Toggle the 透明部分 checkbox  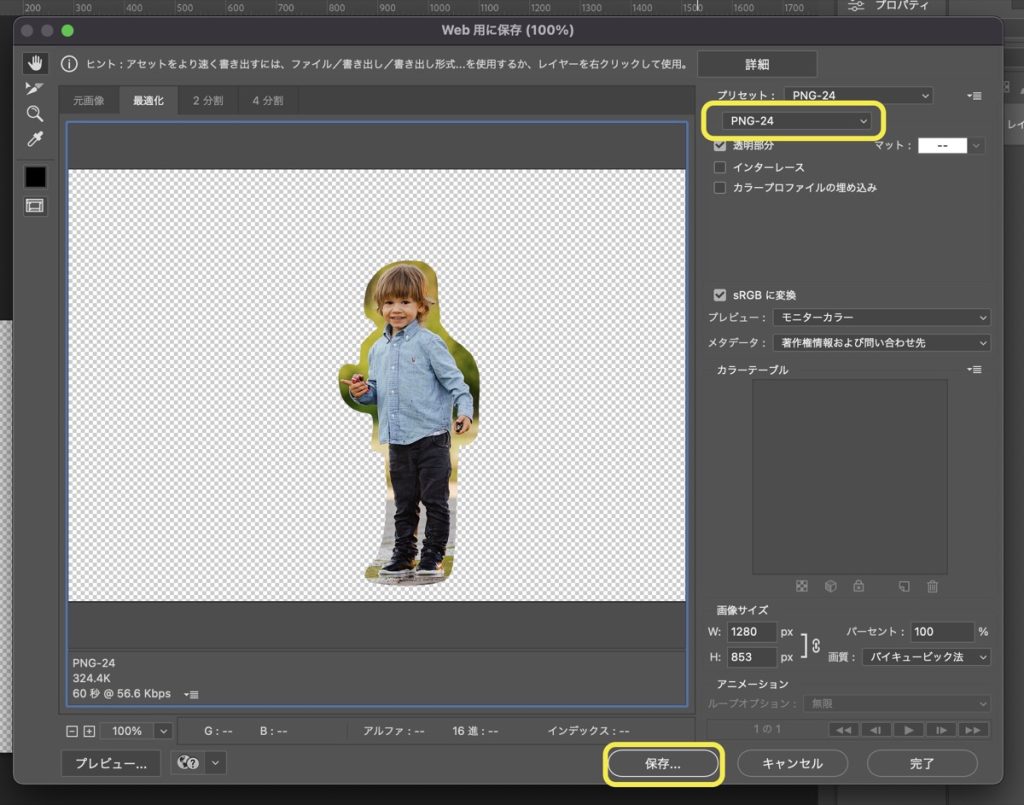(720, 145)
